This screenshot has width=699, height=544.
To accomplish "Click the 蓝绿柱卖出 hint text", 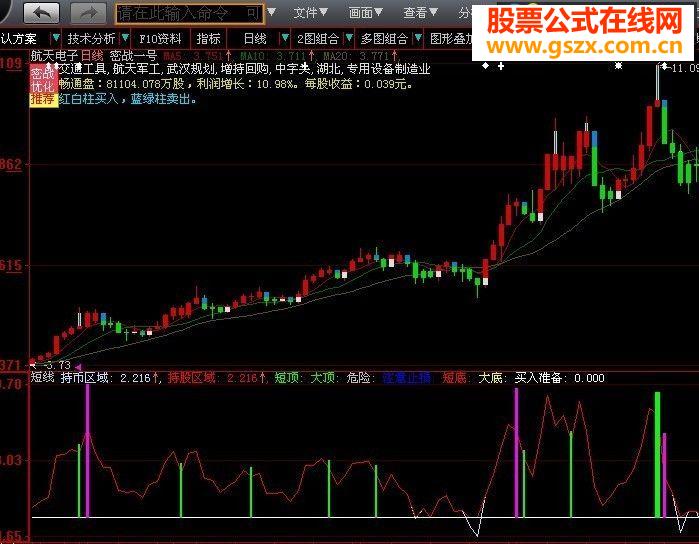I will point(163,99).
